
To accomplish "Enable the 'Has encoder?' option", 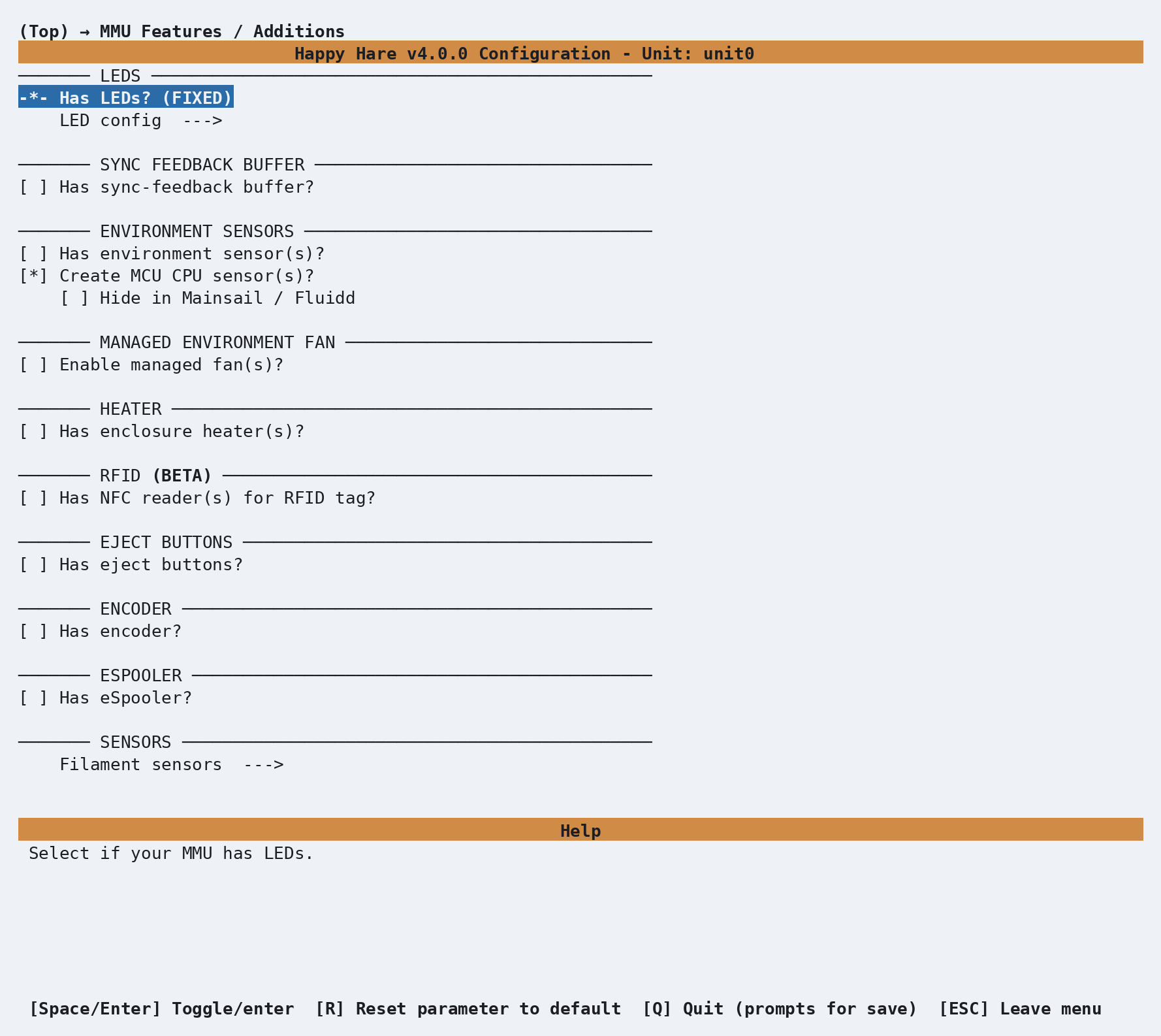I will [x=100, y=631].
